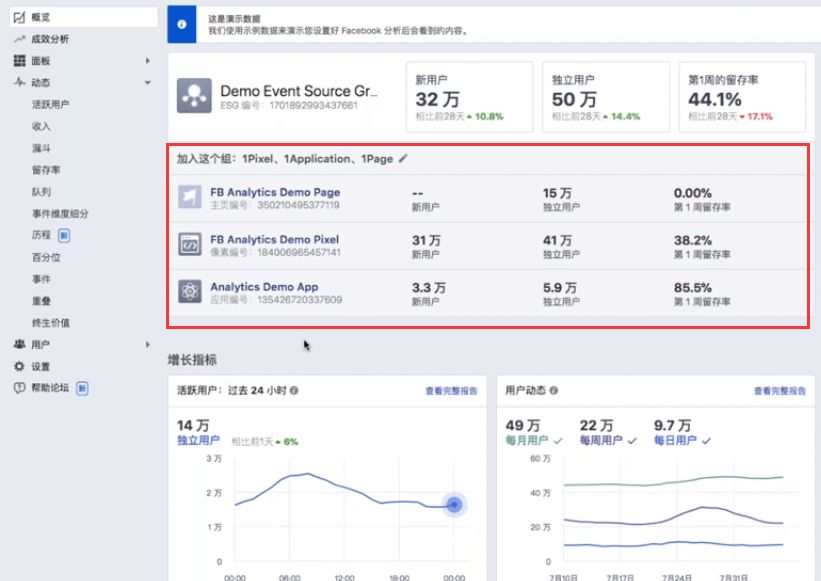This screenshot has width=821, height=581.
Task: Click the 新用户 32万 summary card
Action: [470, 97]
